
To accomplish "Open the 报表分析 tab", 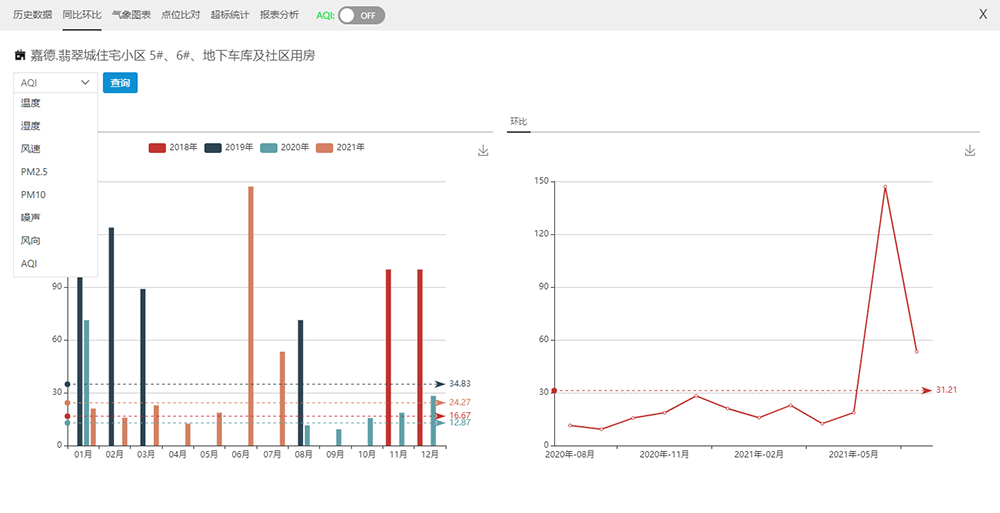I will point(279,15).
